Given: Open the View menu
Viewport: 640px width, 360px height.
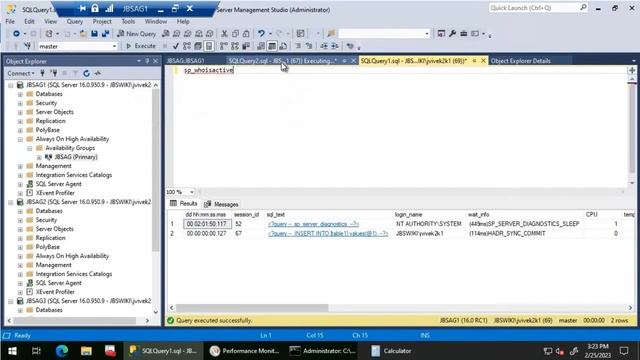Looking at the screenshot, I should pyautogui.click(x=51, y=21).
